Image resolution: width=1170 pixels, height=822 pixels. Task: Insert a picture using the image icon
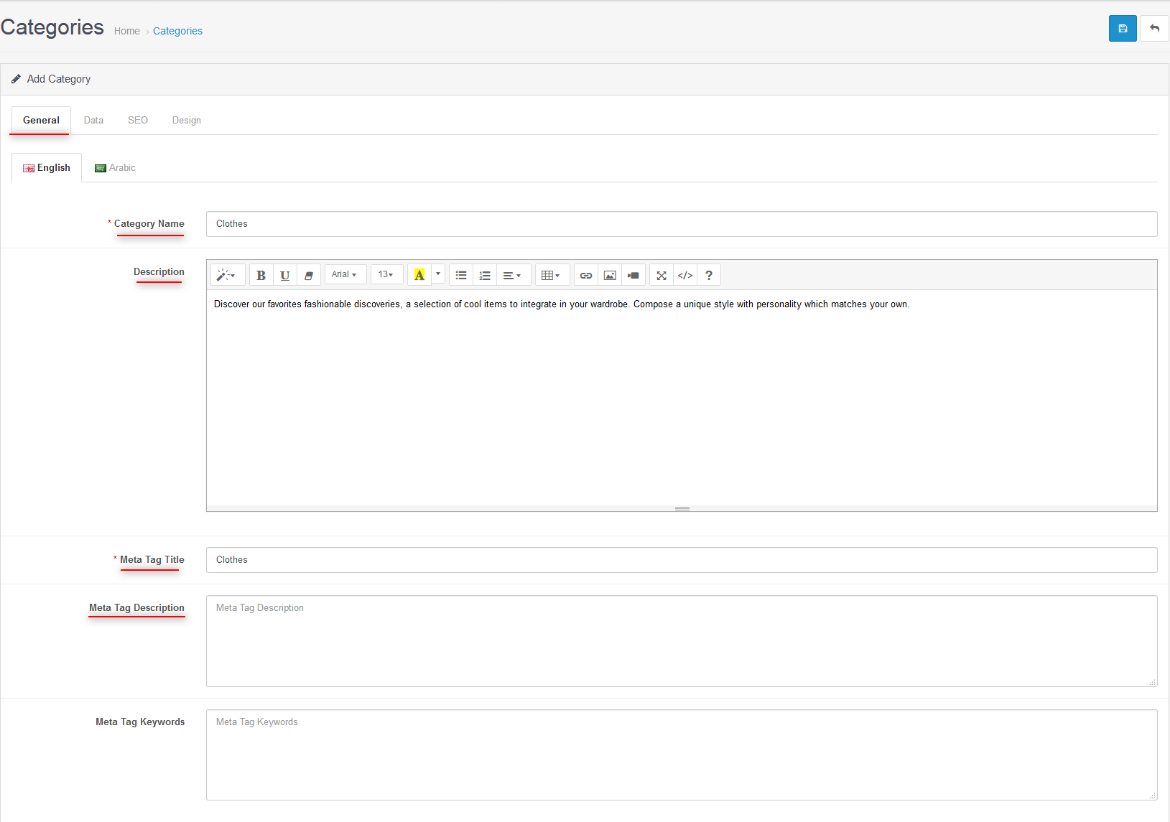coord(610,275)
